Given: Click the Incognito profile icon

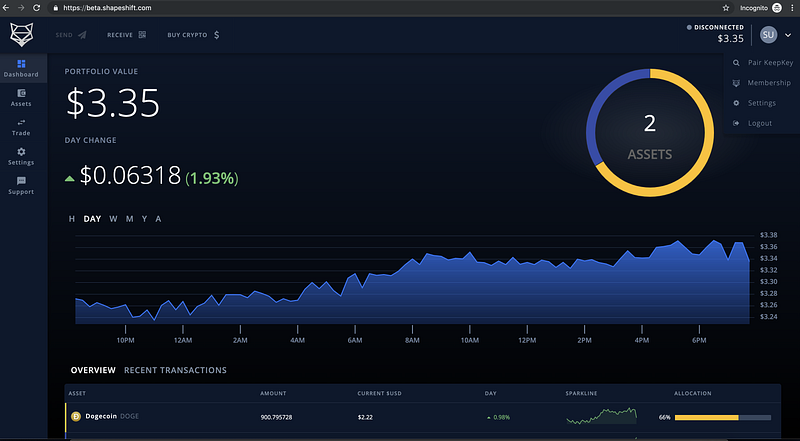Looking at the screenshot, I should tap(777, 8).
